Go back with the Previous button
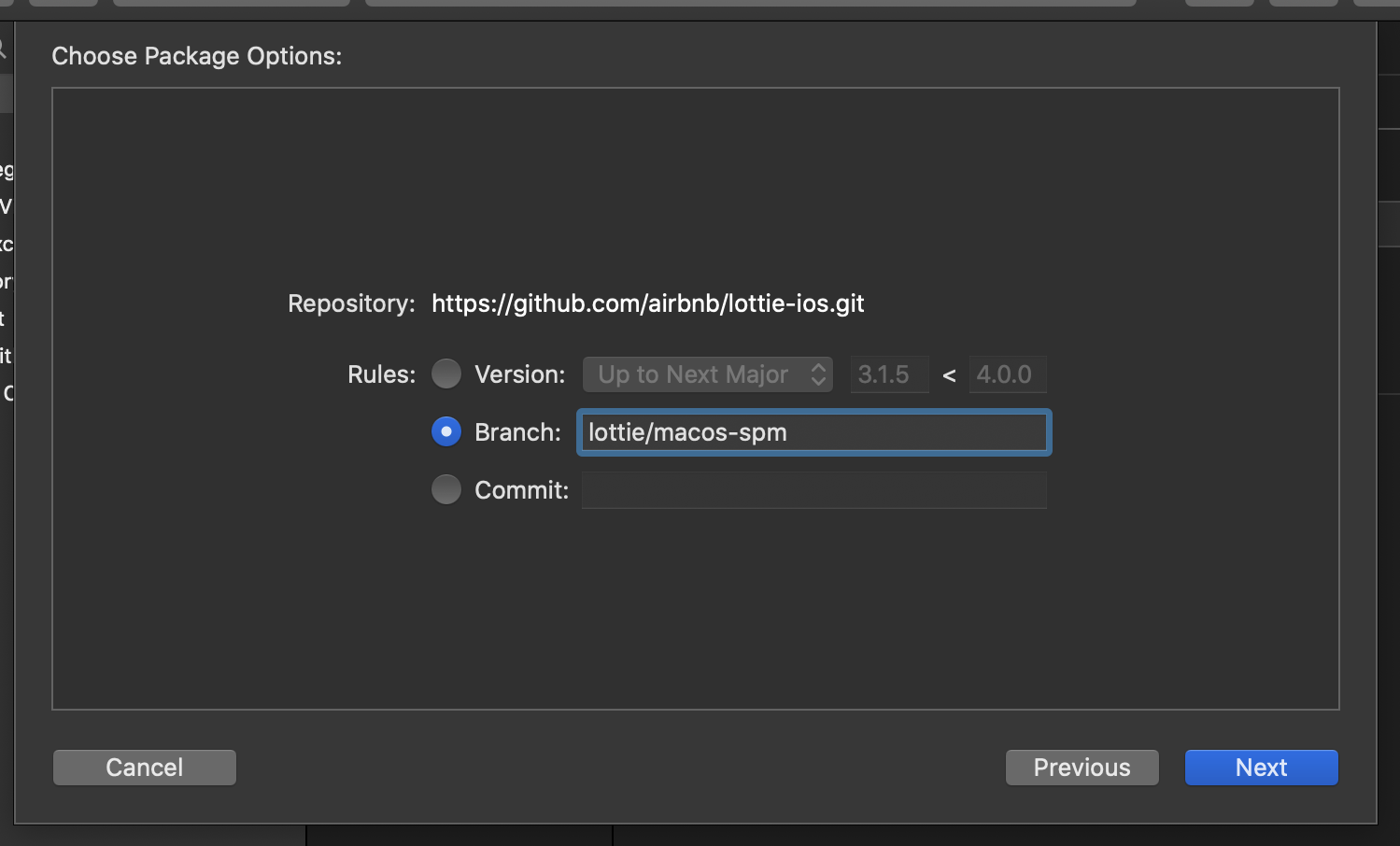This screenshot has width=1400, height=846. [1082, 768]
